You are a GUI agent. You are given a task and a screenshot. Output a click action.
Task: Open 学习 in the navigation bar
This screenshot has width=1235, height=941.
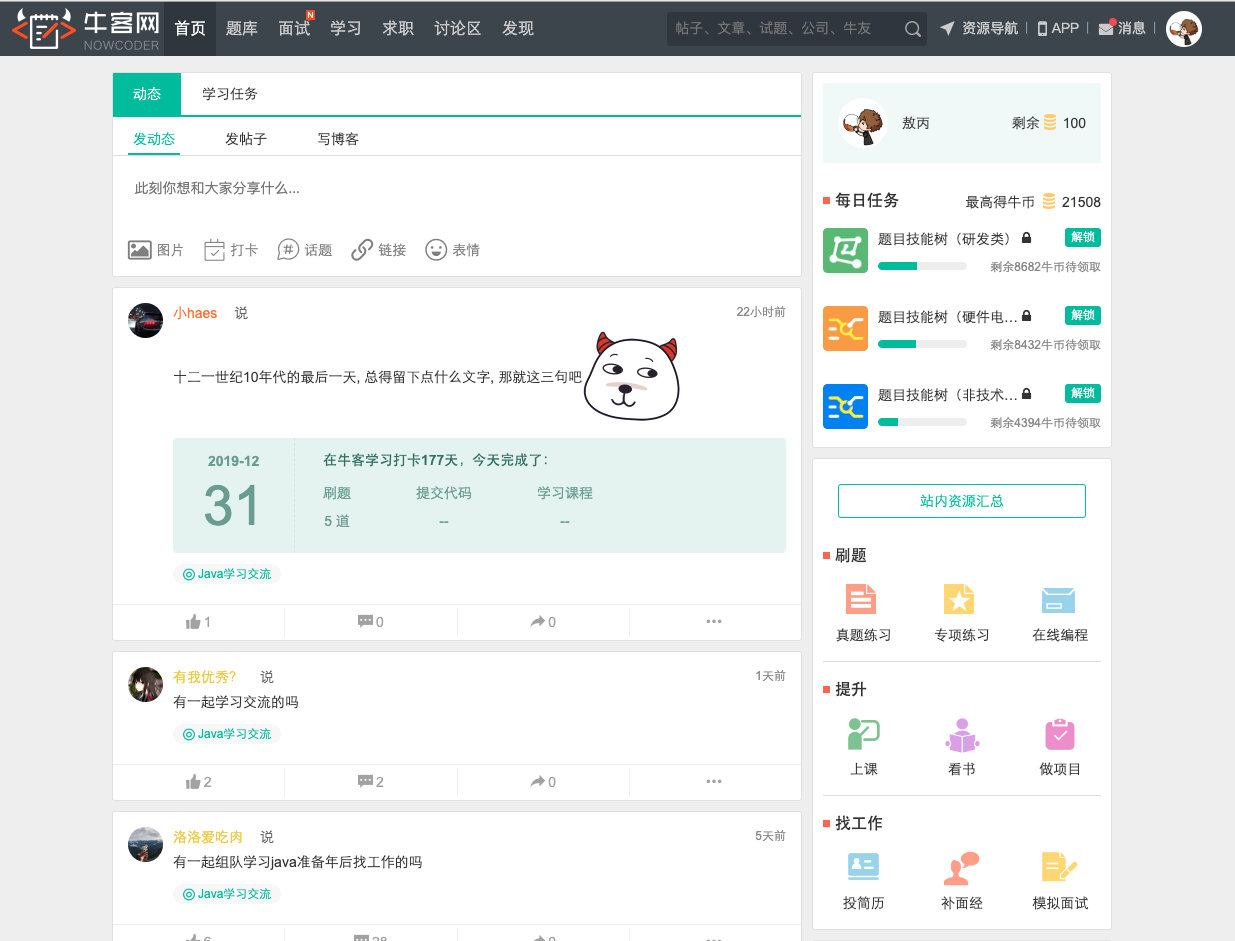click(346, 29)
